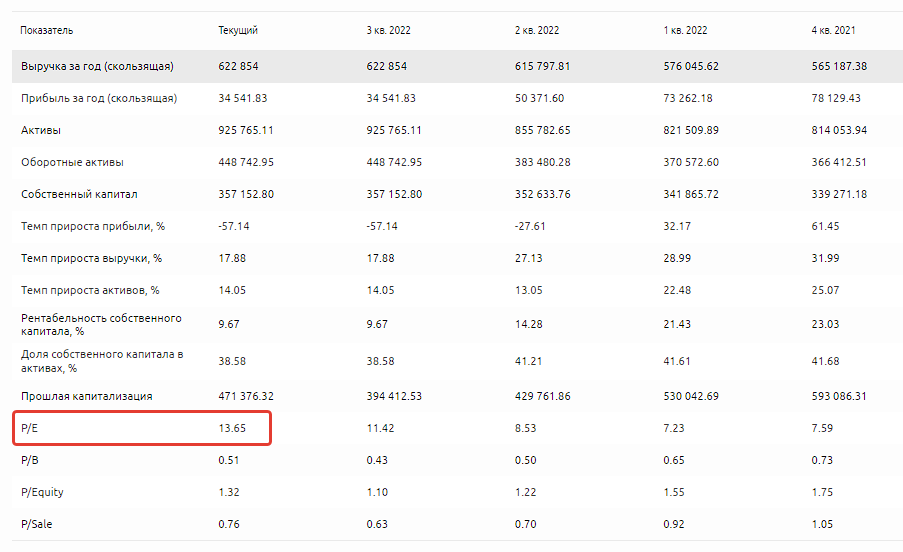Click the "4 кв. 2021" column header
The height and width of the screenshot is (552, 903).
pos(833,31)
